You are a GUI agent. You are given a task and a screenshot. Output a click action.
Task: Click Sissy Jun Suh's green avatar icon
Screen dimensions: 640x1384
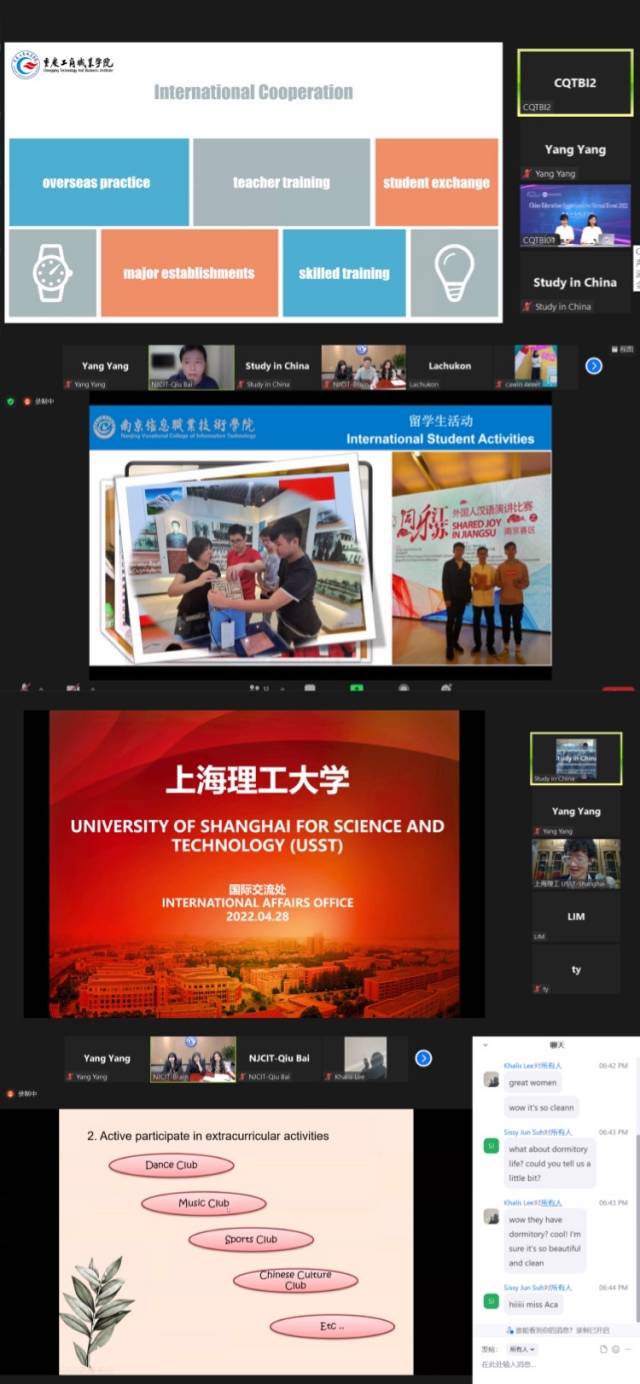pos(491,1145)
